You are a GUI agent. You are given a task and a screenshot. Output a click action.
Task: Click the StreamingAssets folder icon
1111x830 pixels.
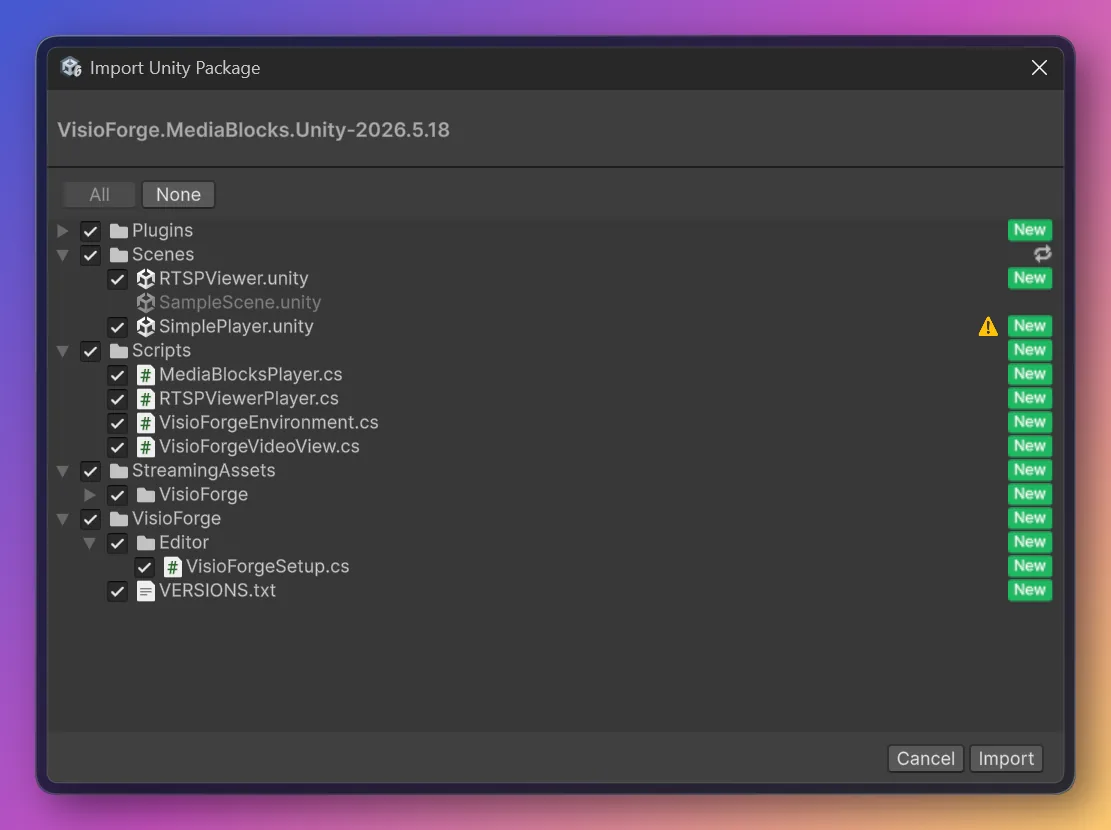(x=118, y=471)
